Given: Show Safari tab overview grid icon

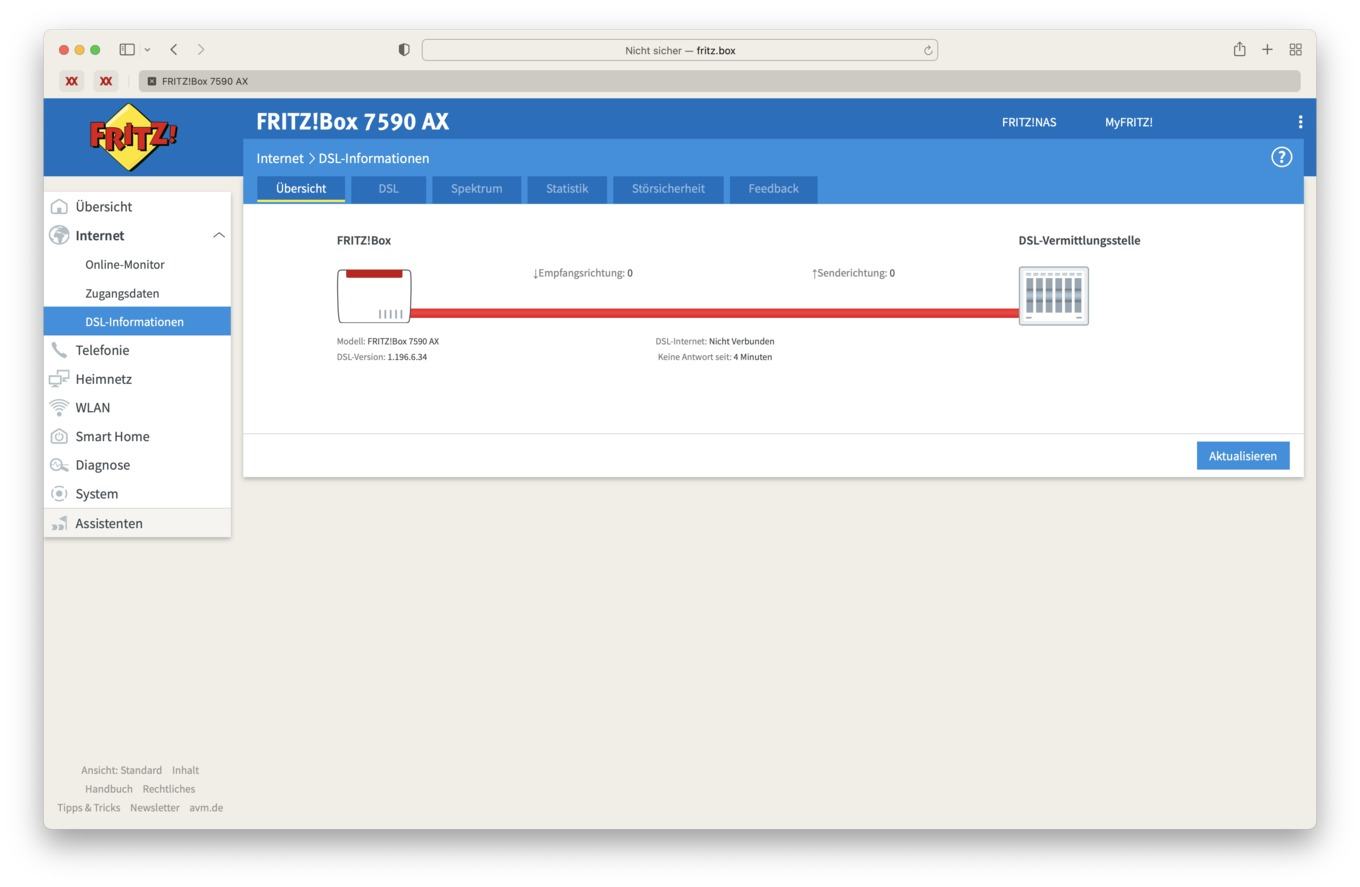Looking at the screenshot, I should click(1295, 49).
